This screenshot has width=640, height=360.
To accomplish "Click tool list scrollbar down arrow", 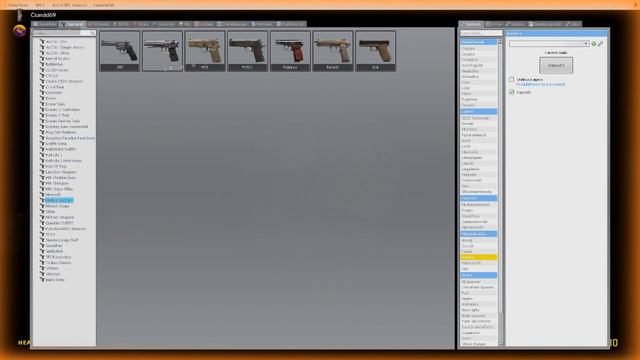I will [500, 344].
